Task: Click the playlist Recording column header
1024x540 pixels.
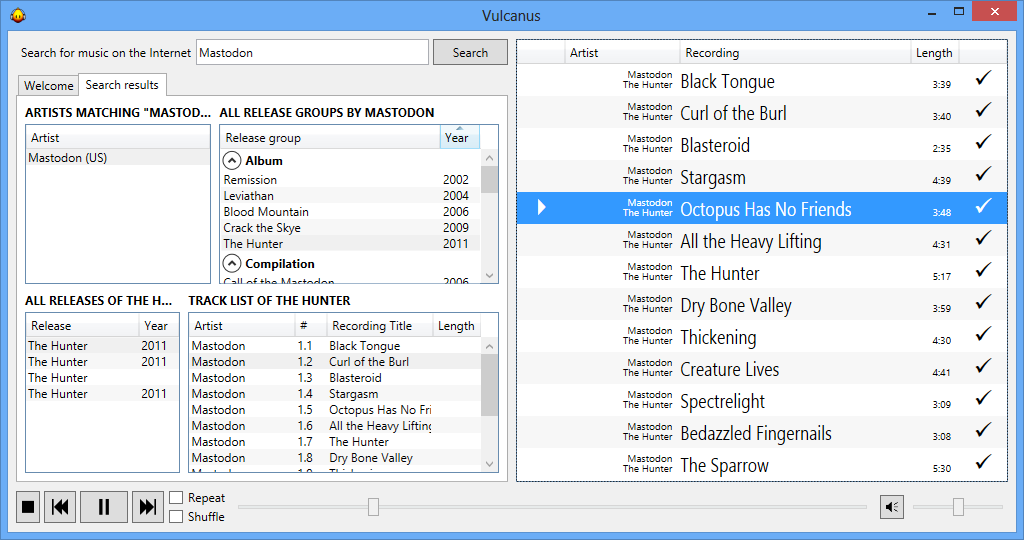Action: pos(795,53)
